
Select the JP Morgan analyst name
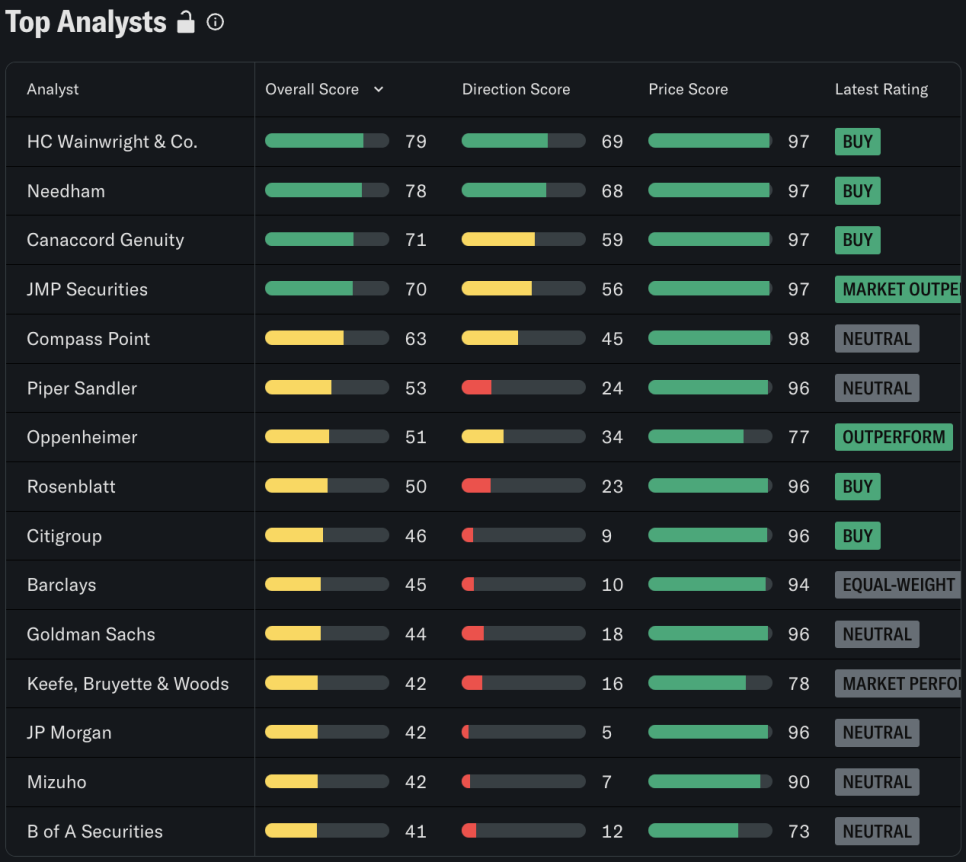point(69,733)
